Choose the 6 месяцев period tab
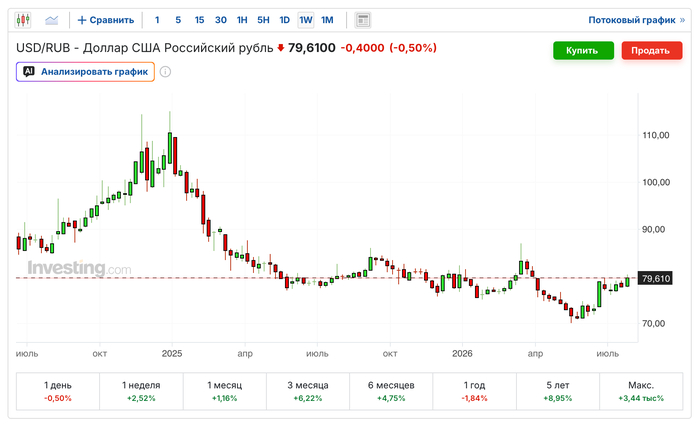The width and height of the screenshot is (700, 429). click(x=391, y=391)
